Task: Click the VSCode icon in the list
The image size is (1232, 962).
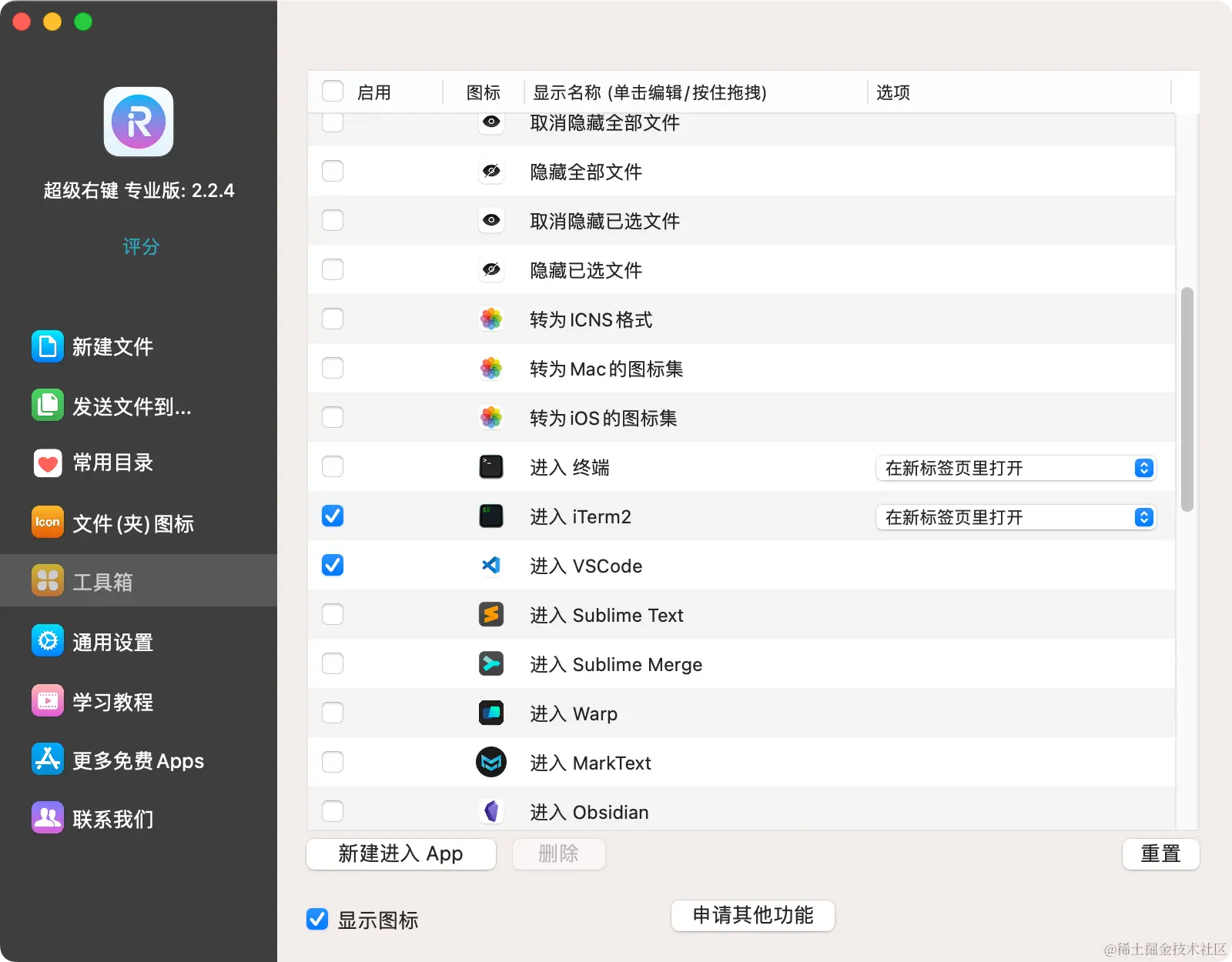Action: tap(491, 565)
